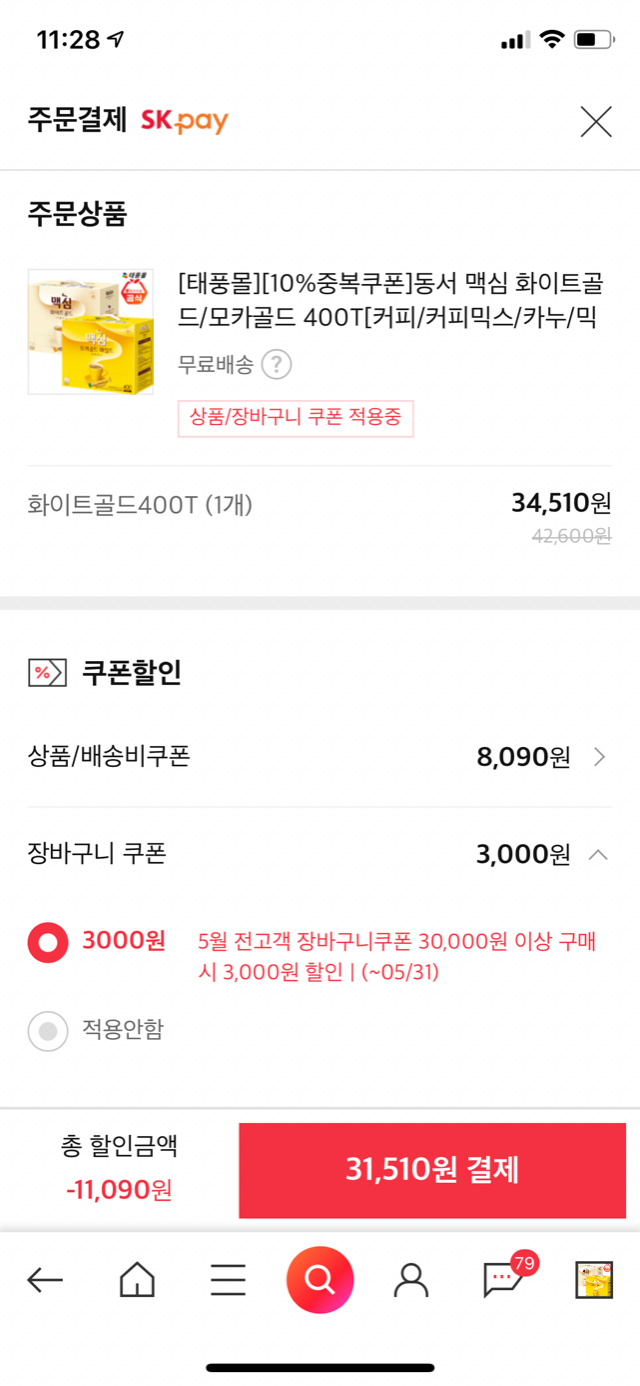Select the 적용안함 radio option
This screenshot has height=1386, width=640.
coord(48,1031)
